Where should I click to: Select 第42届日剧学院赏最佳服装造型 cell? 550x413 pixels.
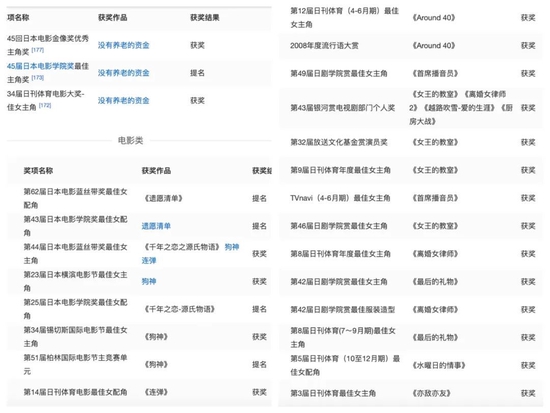point(343,309)
